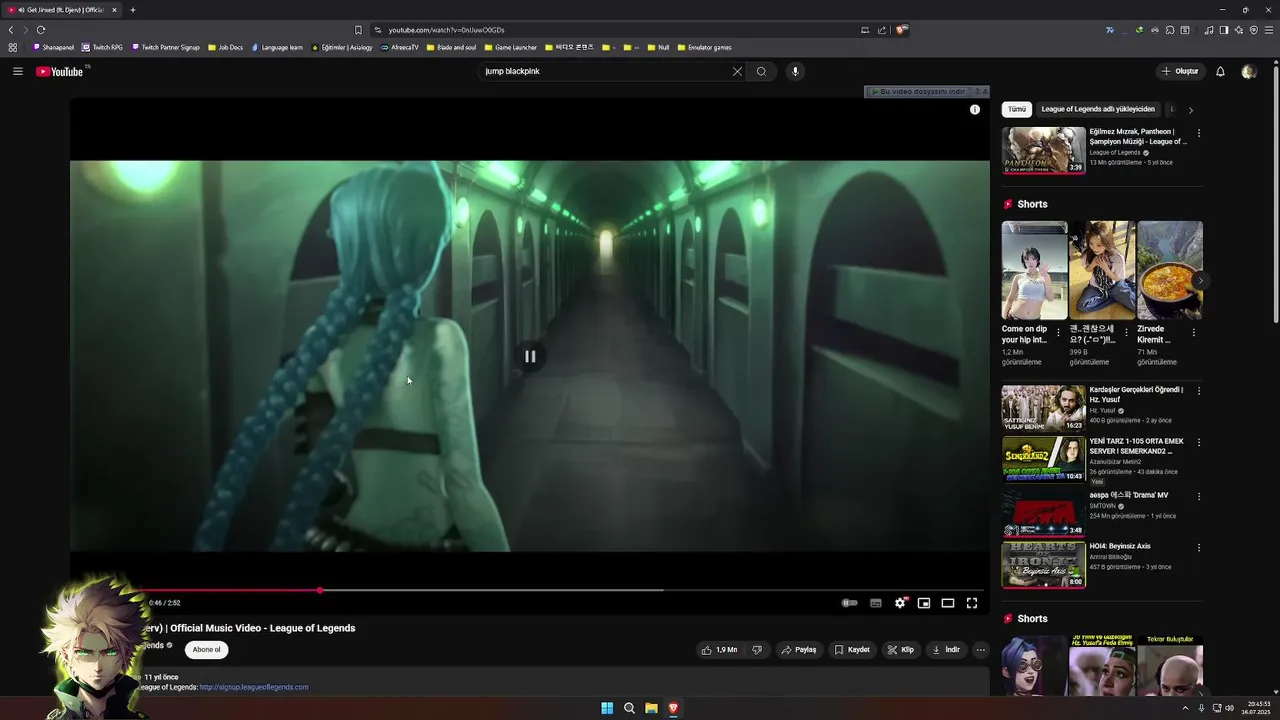Screen dimensions: 1280x720
Task: Open YouTube notifications bell
Action: pyautogui.click(x=1220, y=71)
